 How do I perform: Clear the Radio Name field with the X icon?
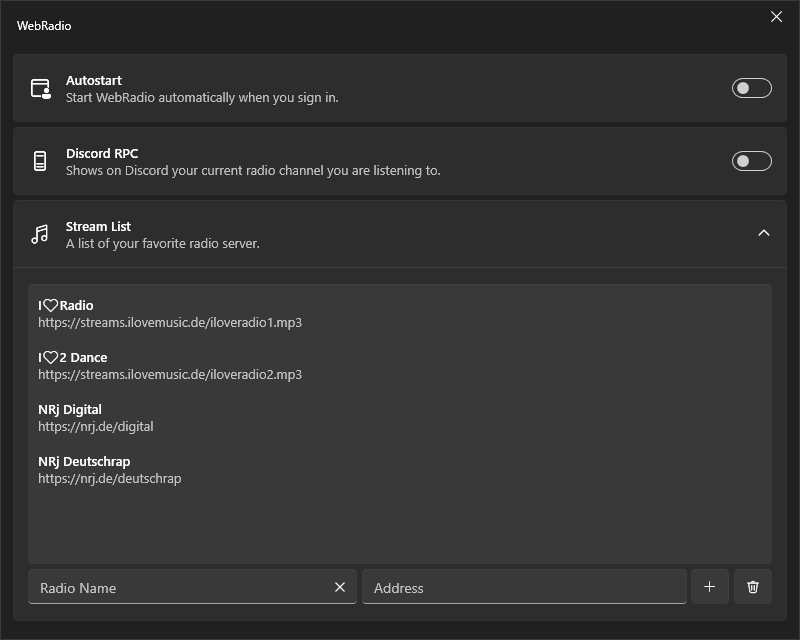(x=340, y=587)
